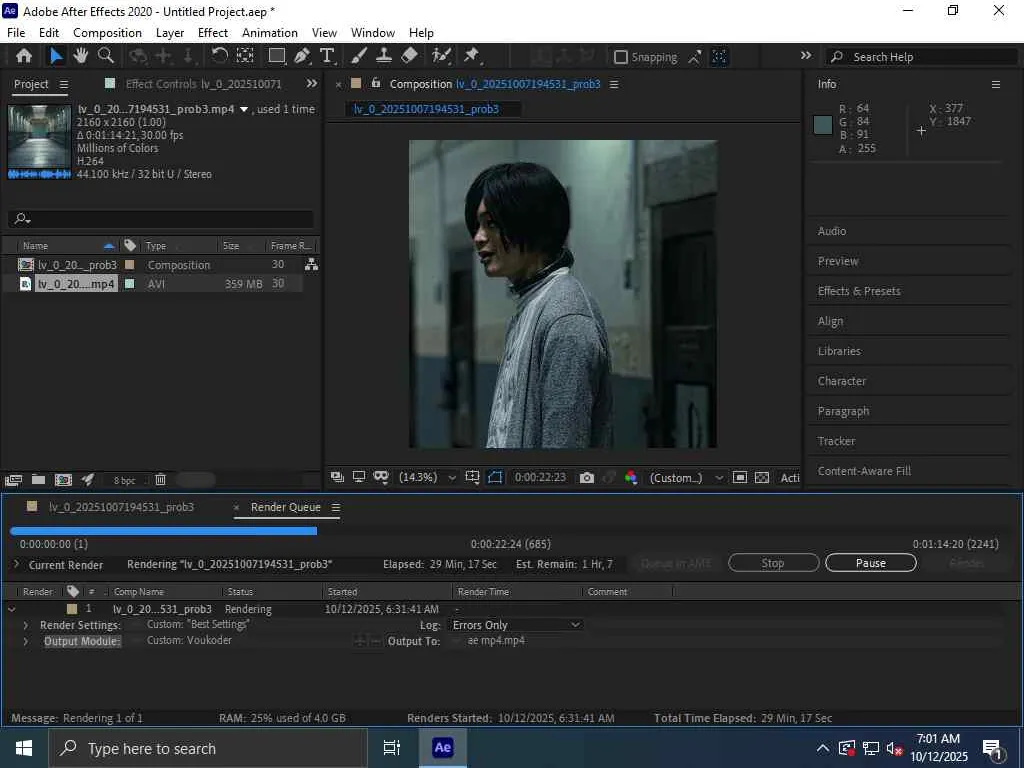Select the Eraser tool
The height and width of the screenshot is (768, 1024).
pyautogui.click(x=409, y=57)
